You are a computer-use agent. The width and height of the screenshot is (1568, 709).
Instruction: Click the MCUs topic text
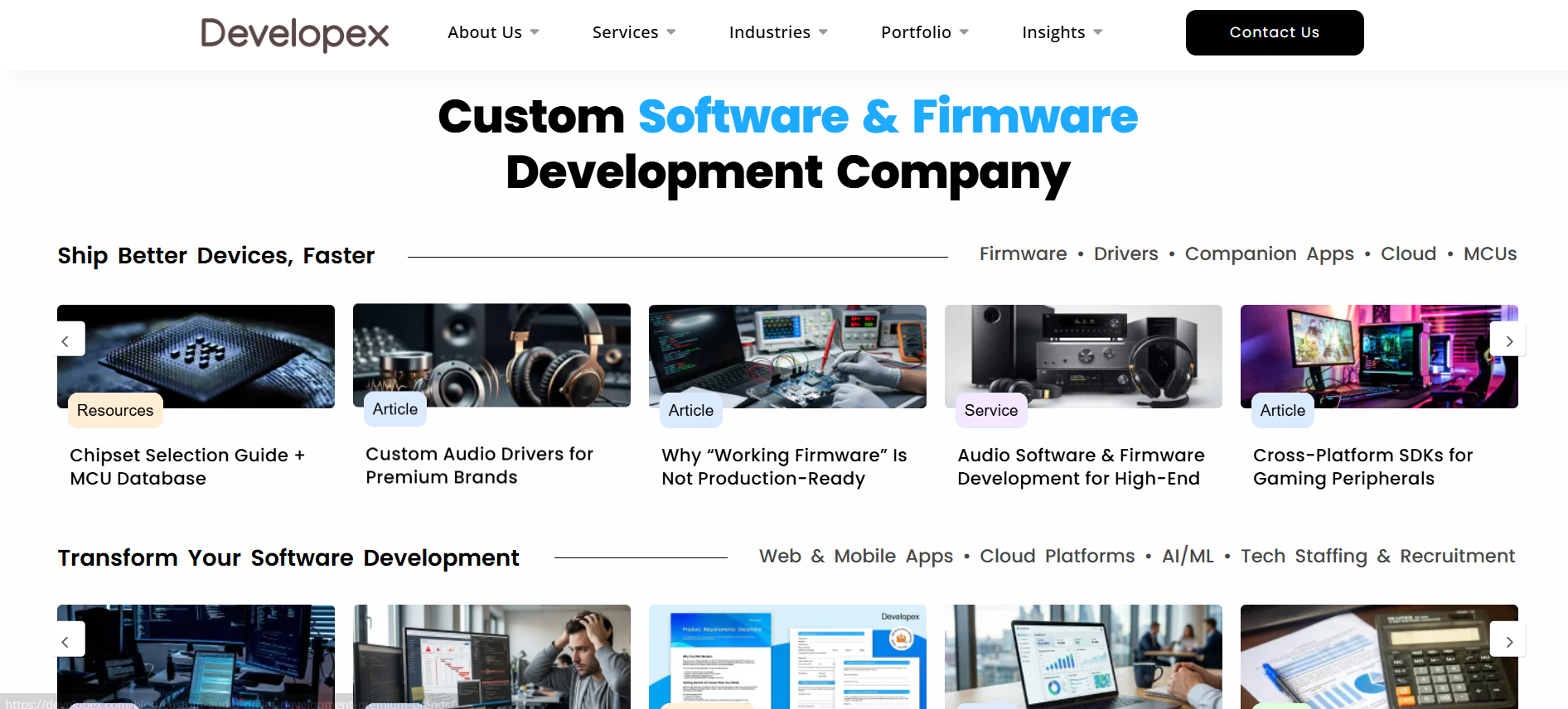(1489, 253)
